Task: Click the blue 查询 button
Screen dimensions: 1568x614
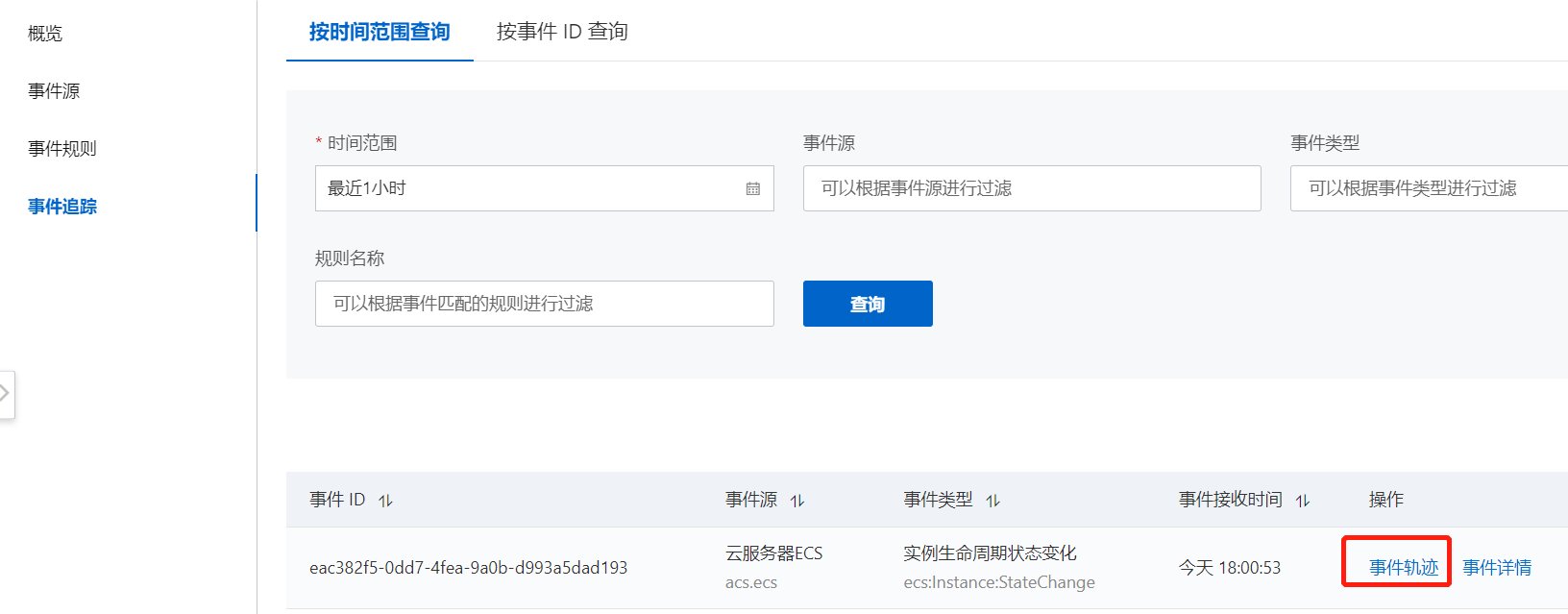Action: pyautogui.click(x=868, y=304)
